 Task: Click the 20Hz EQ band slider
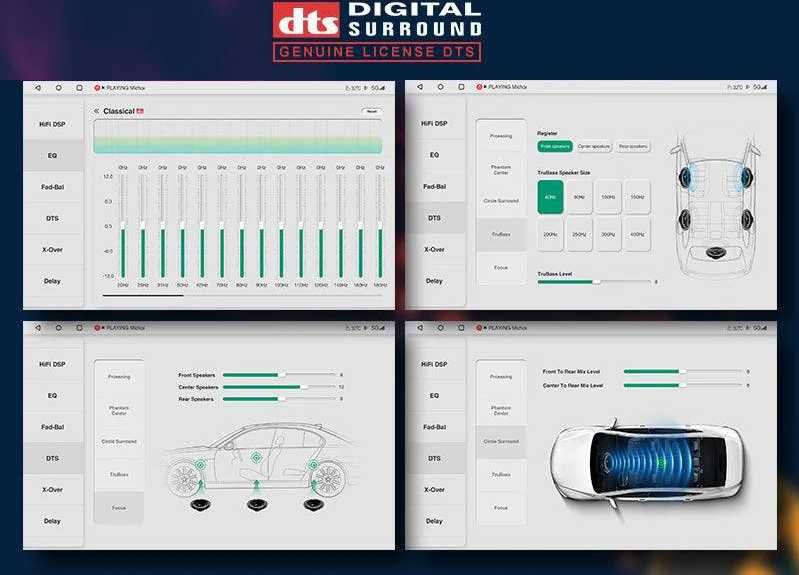123,226
